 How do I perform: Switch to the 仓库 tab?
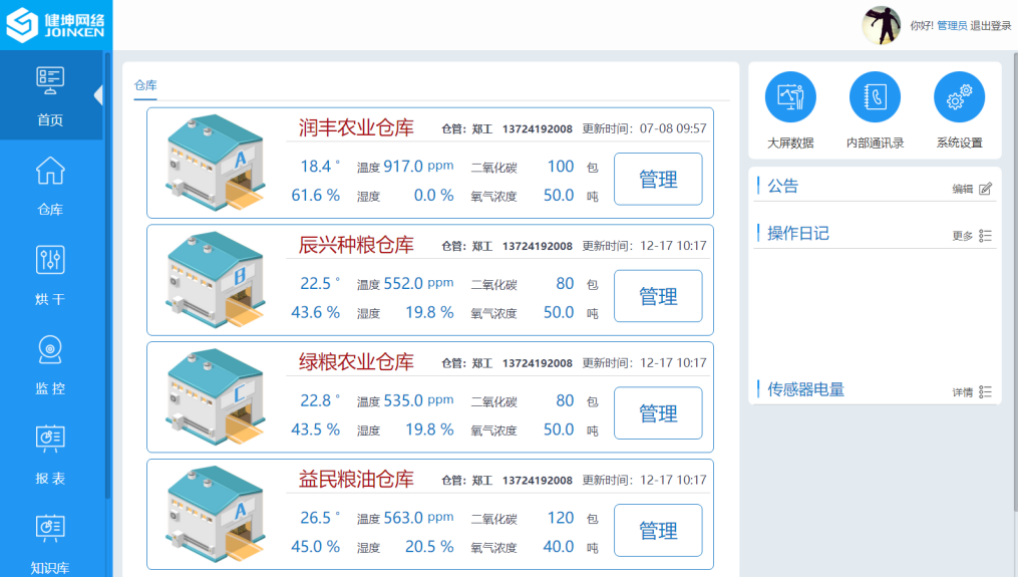pyautogui.click(x=145, y=86)
